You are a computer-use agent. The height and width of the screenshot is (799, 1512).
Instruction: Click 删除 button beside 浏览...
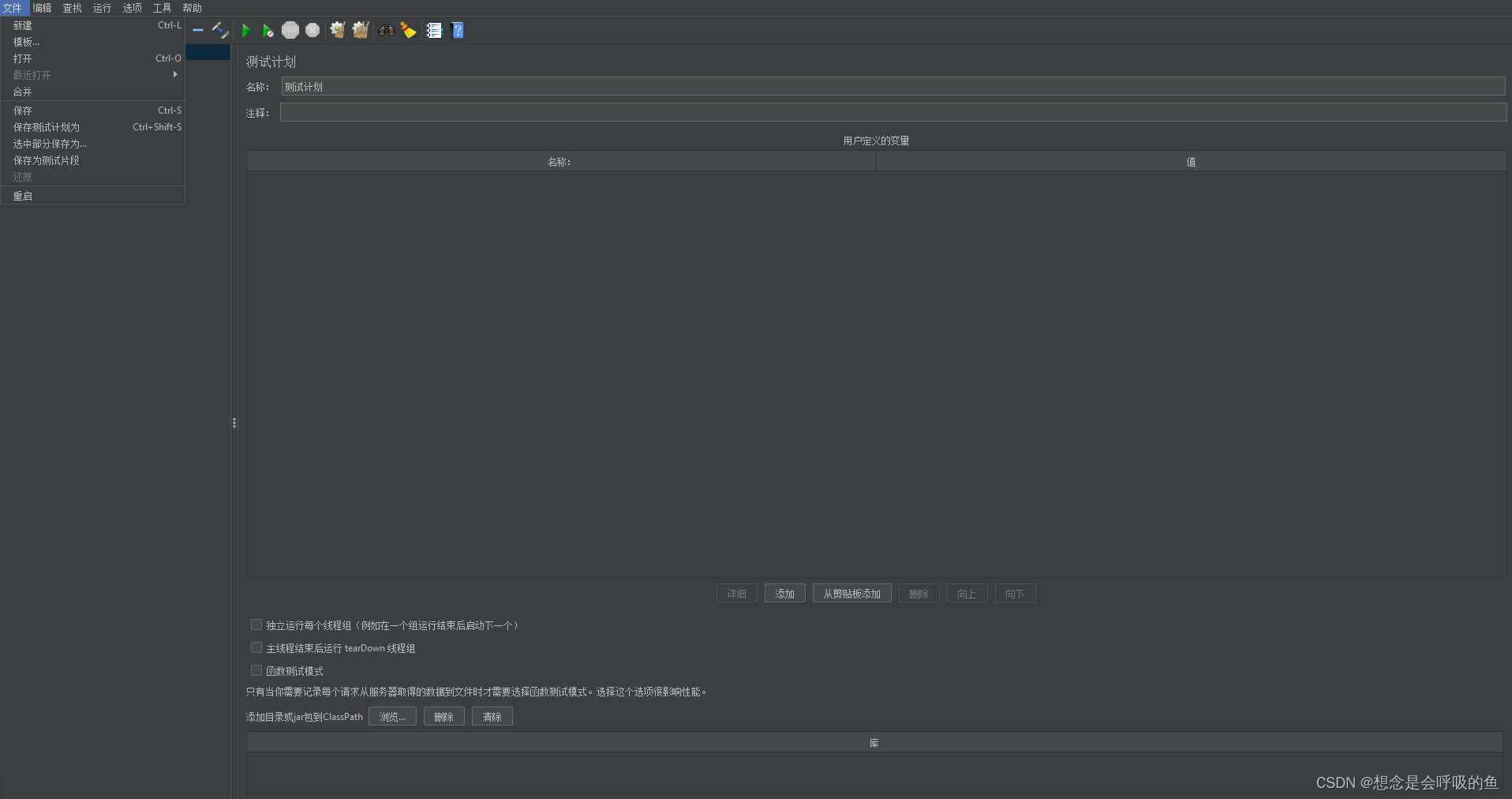[443, 717]
